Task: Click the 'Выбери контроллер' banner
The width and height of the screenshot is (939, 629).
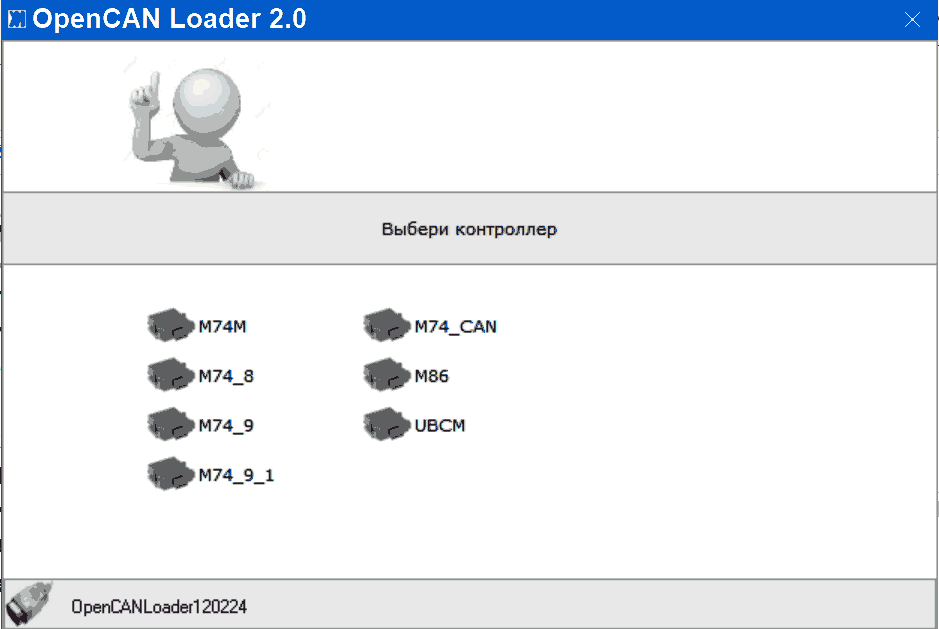Action: pyautogui.click(x=470, y=228)
